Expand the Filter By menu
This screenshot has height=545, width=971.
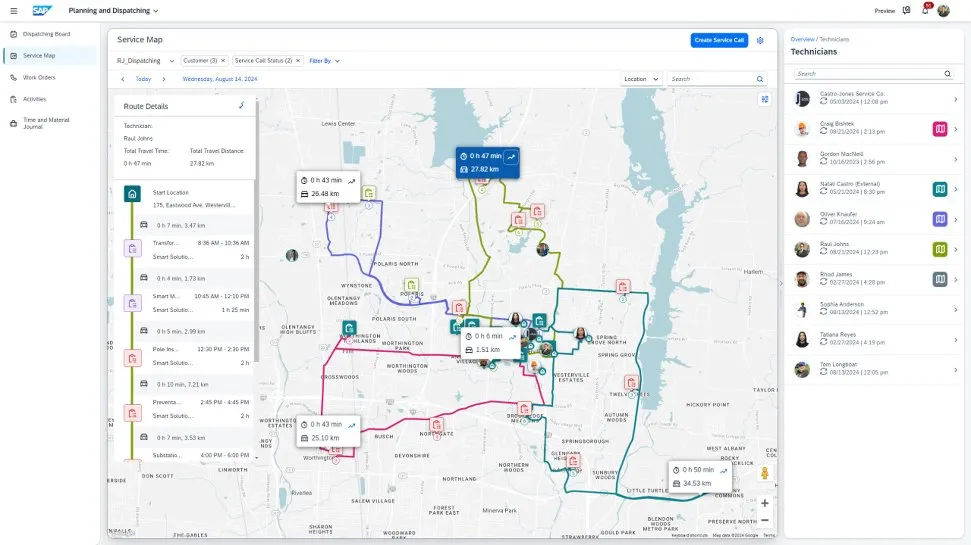pos(324,61)
